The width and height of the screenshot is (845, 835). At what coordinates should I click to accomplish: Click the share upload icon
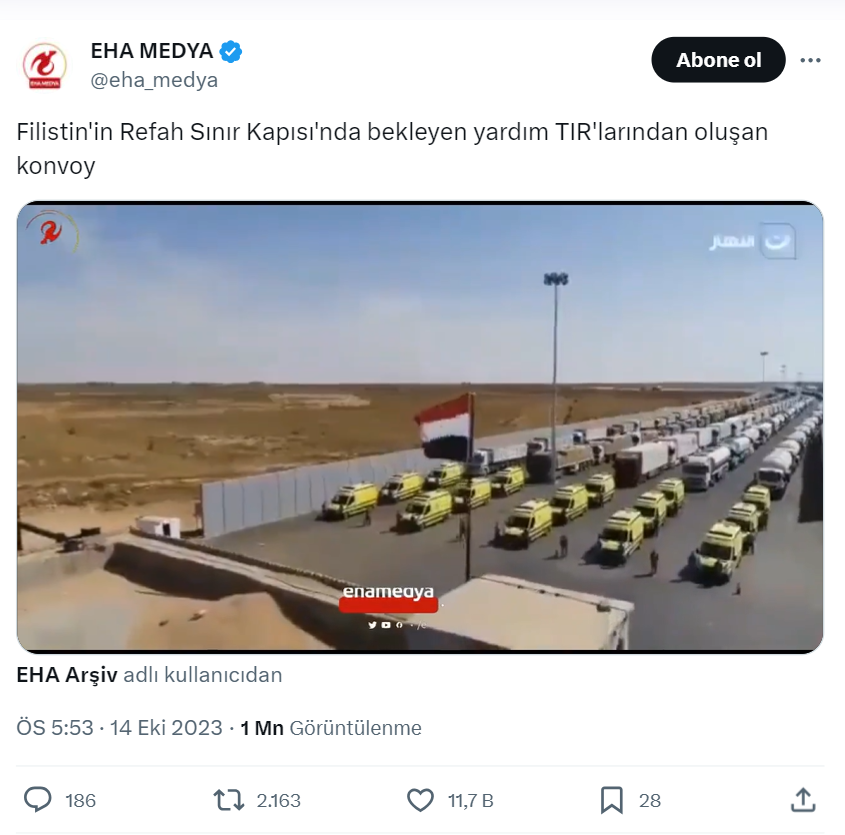point(803,799)
